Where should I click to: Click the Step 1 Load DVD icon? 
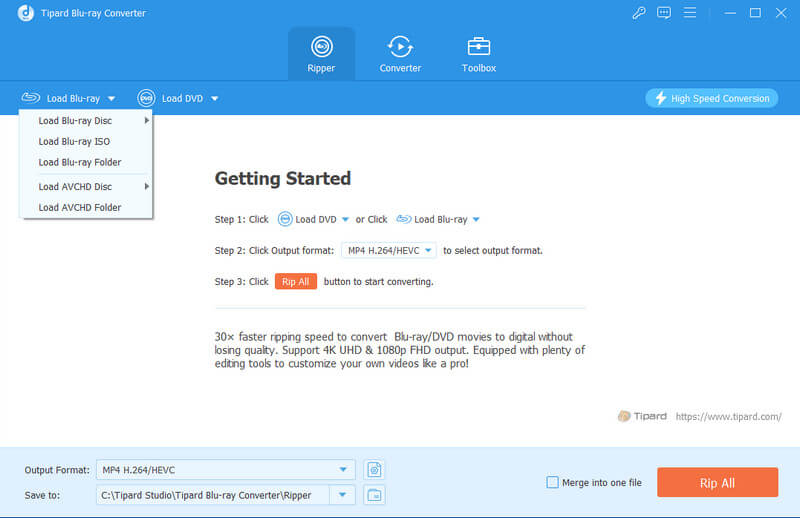[285, 219]
